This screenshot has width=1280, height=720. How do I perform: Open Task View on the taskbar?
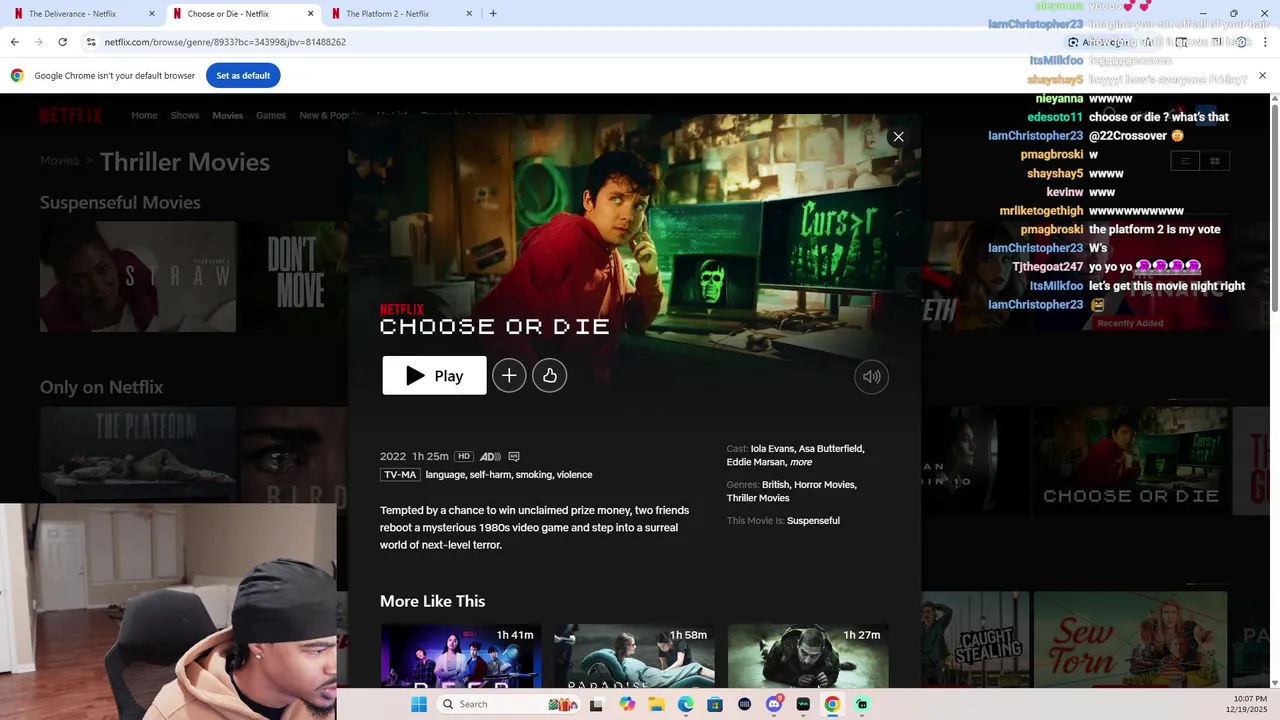[596, 704]
